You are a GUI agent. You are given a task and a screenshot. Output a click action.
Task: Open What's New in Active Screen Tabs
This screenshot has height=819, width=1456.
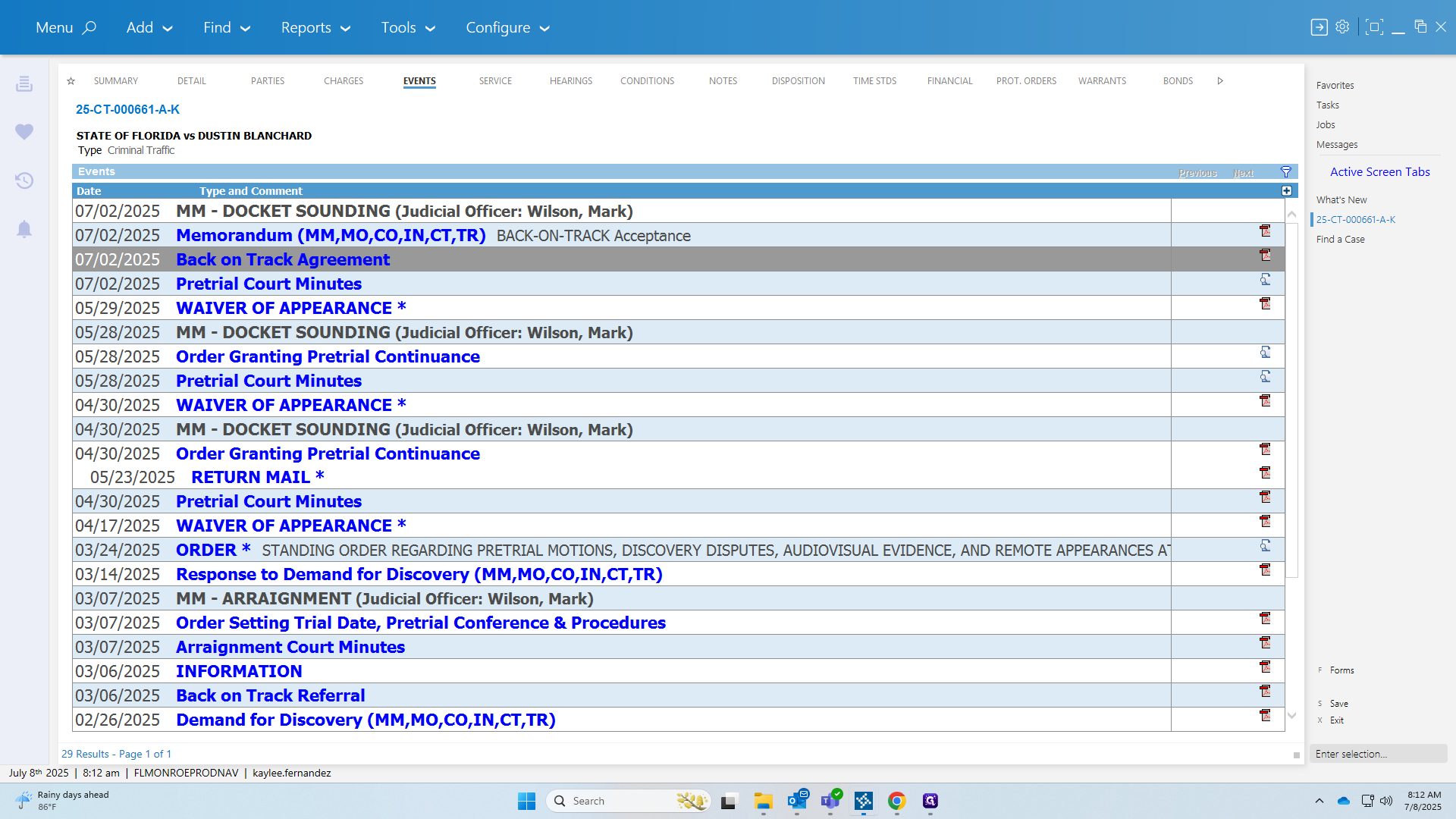click(1341, 200)
